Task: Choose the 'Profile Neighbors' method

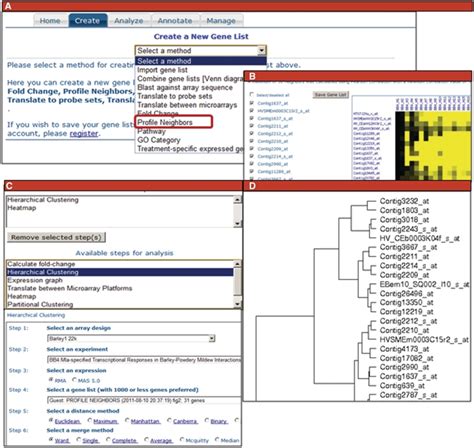Action: pyautogui.click(x=173, y=122)
